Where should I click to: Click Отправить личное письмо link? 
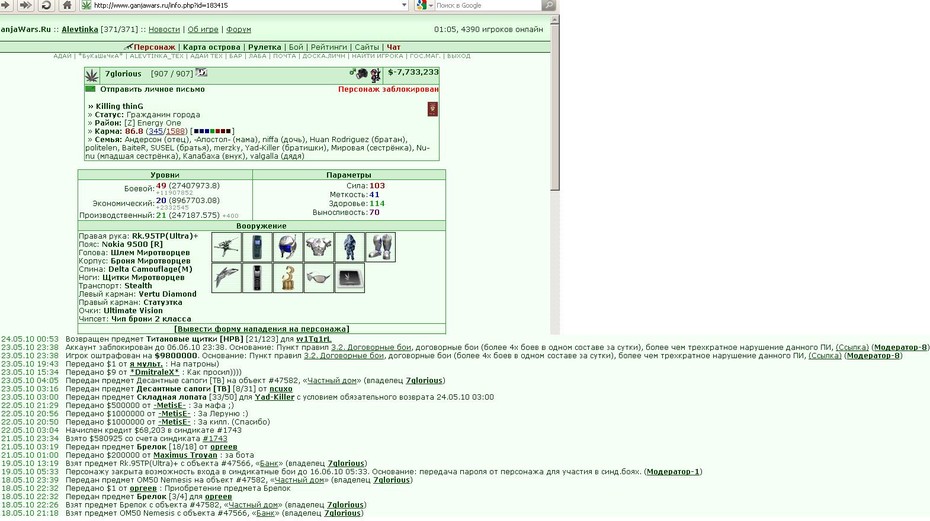pyautogui.click(x=152, y=89)
